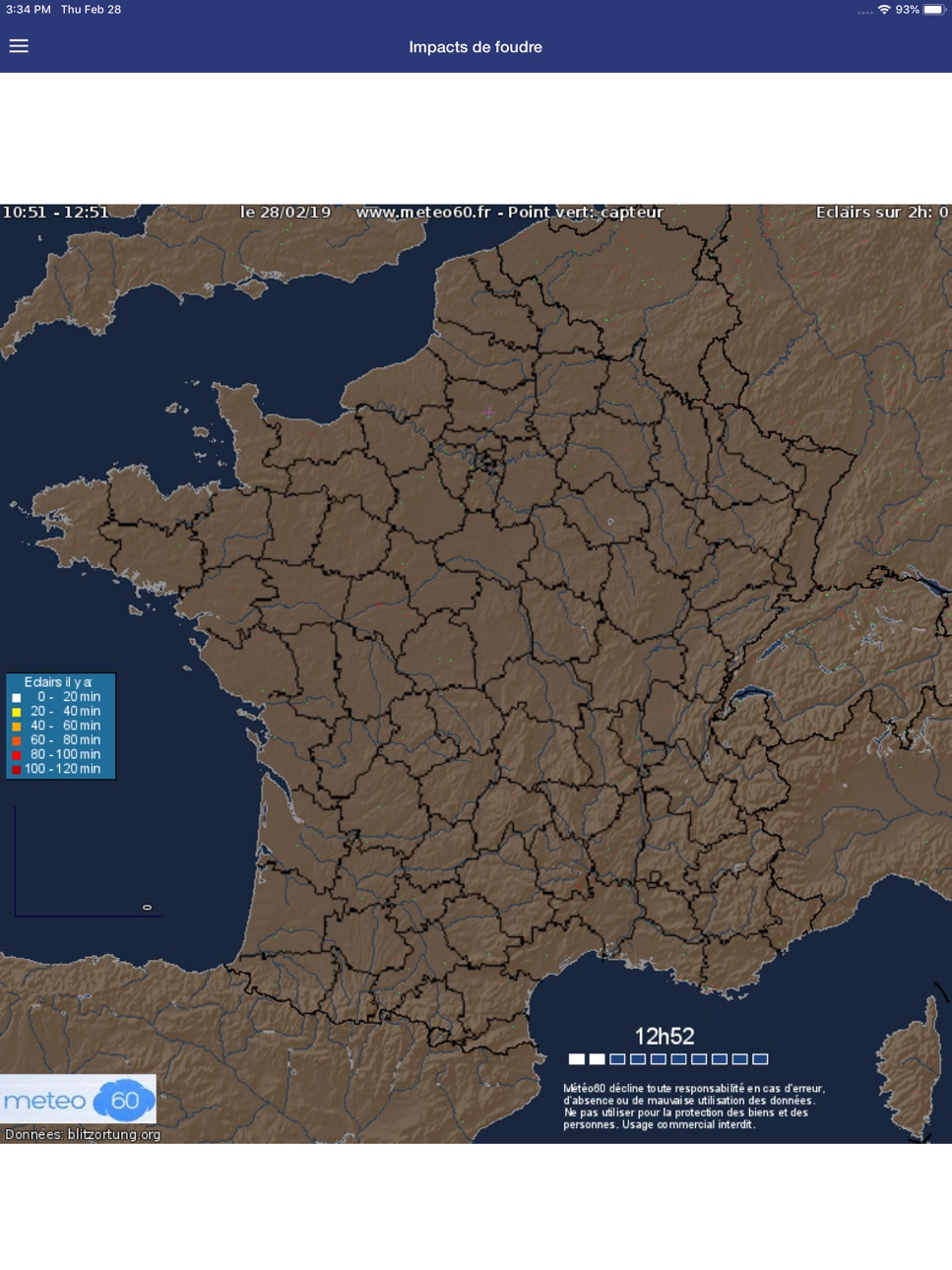This screenshot has width=952, height=1270.
Task: Click the "60 - 80 min" legend row
Action: (57, 740)
